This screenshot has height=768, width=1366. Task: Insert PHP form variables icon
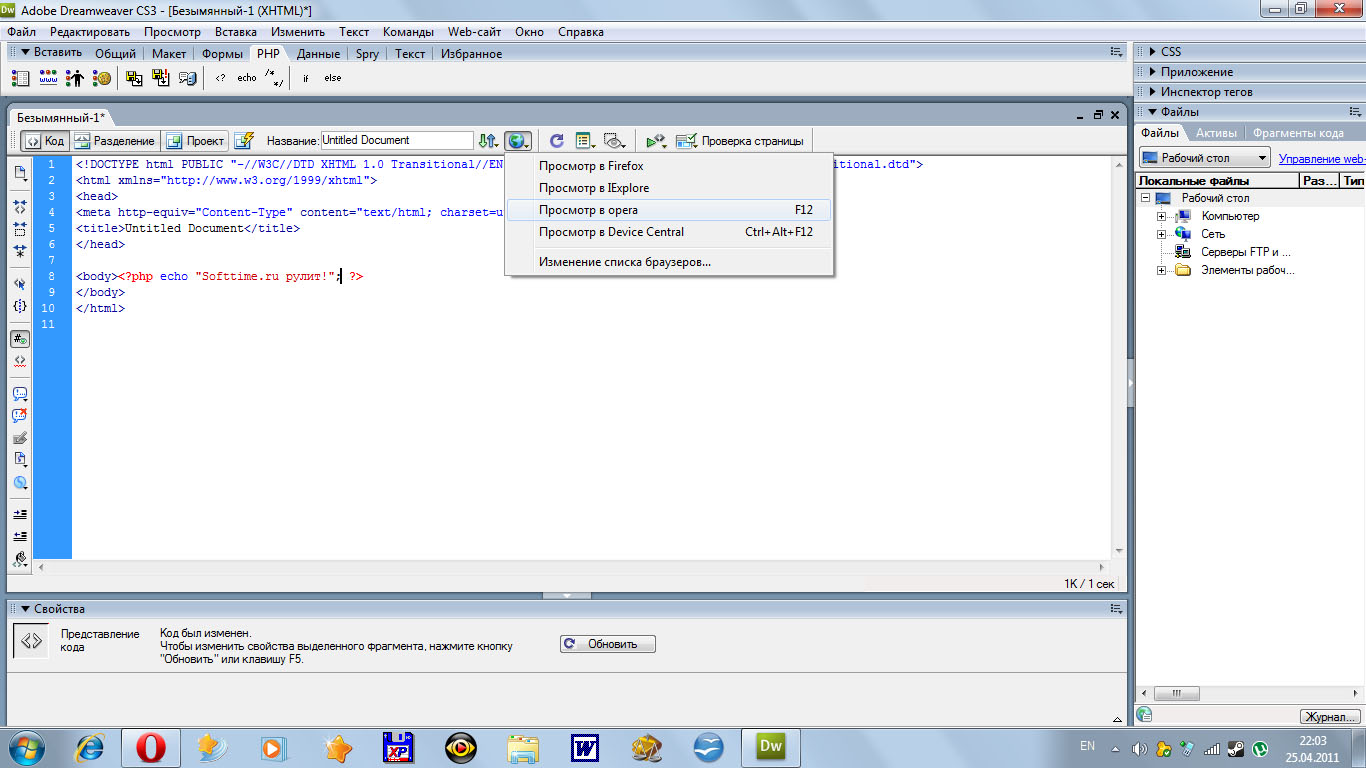[x=20, y=77]
